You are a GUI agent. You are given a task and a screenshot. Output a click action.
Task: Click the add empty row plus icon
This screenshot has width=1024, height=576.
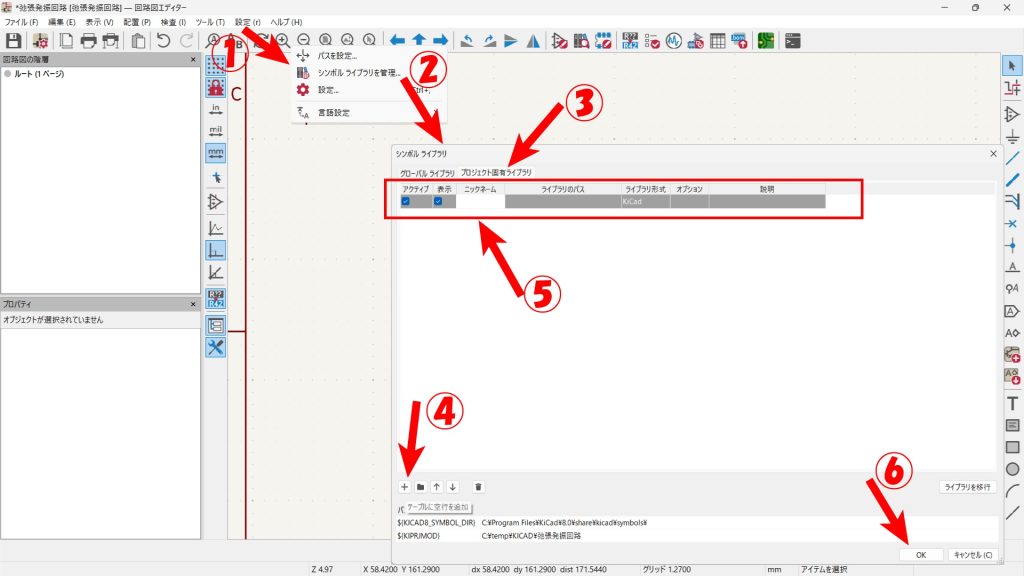point(405,487)
